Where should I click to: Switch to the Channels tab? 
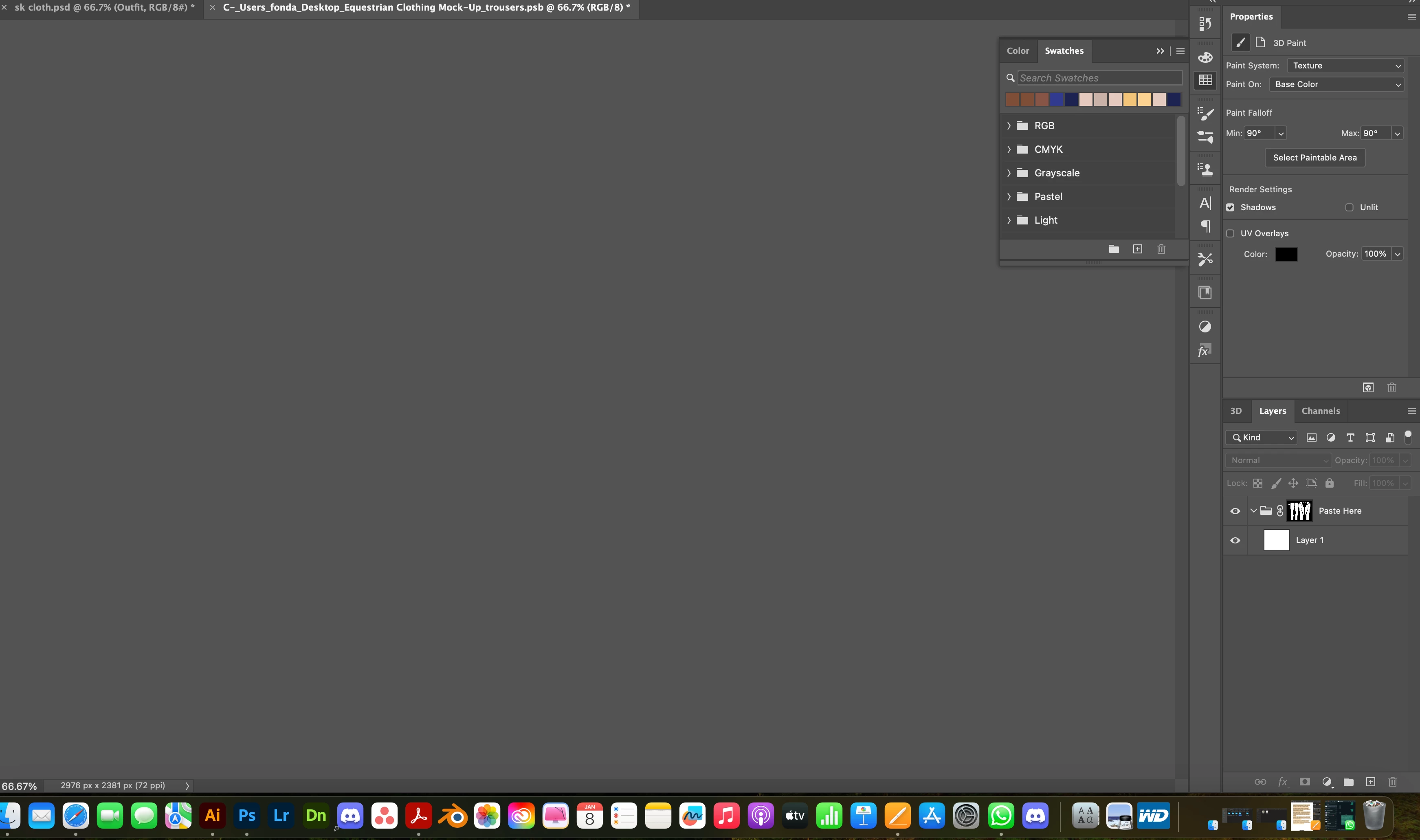1320,411
